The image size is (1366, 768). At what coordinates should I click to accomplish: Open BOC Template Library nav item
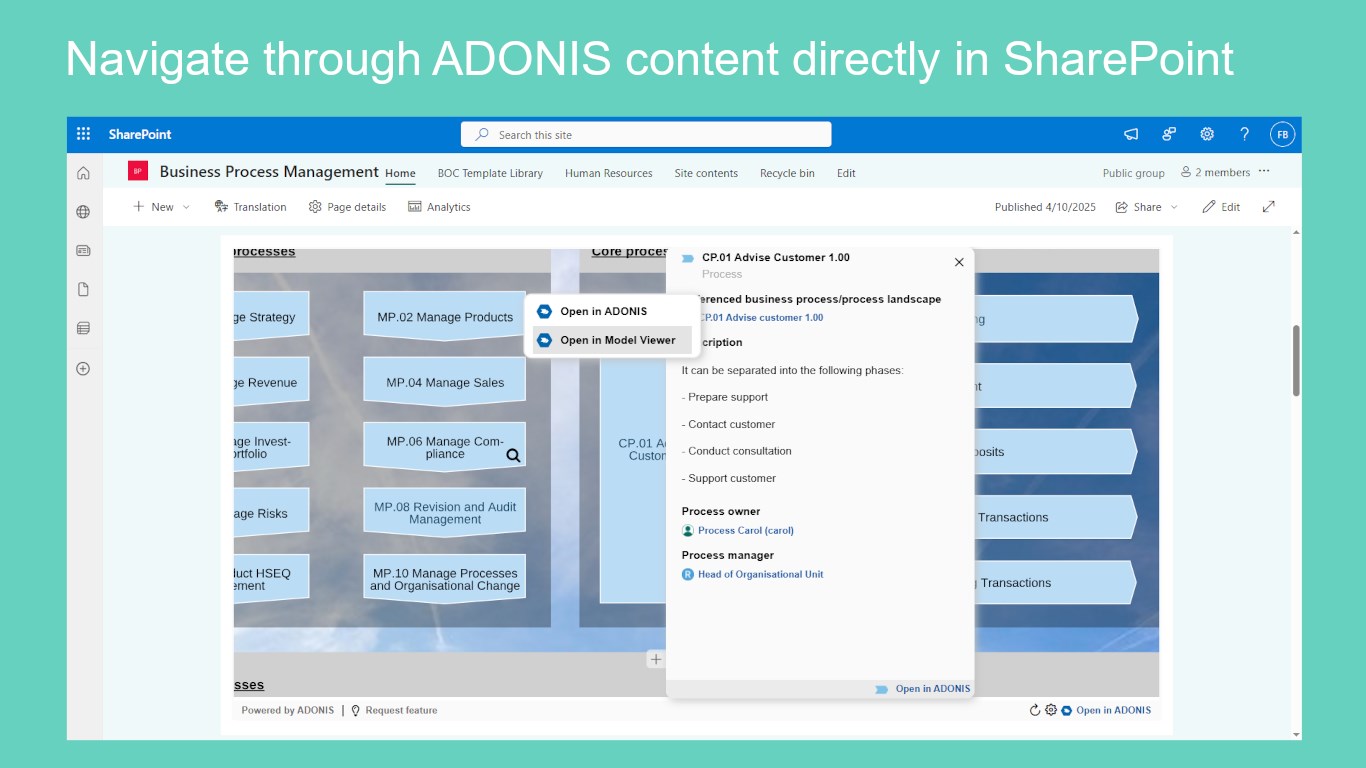click(x=490, y=173)
